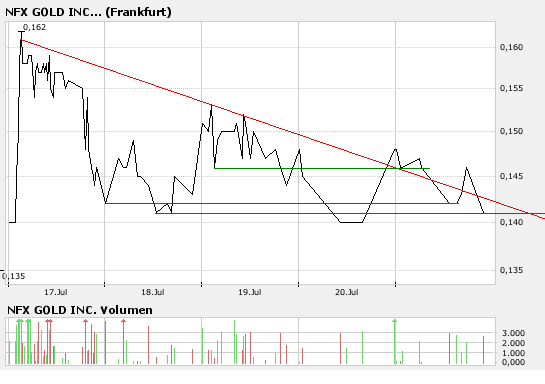Click the 19.Jul date label
The height and width of the screenshot is (384, 545).
[x=250, y=292]
